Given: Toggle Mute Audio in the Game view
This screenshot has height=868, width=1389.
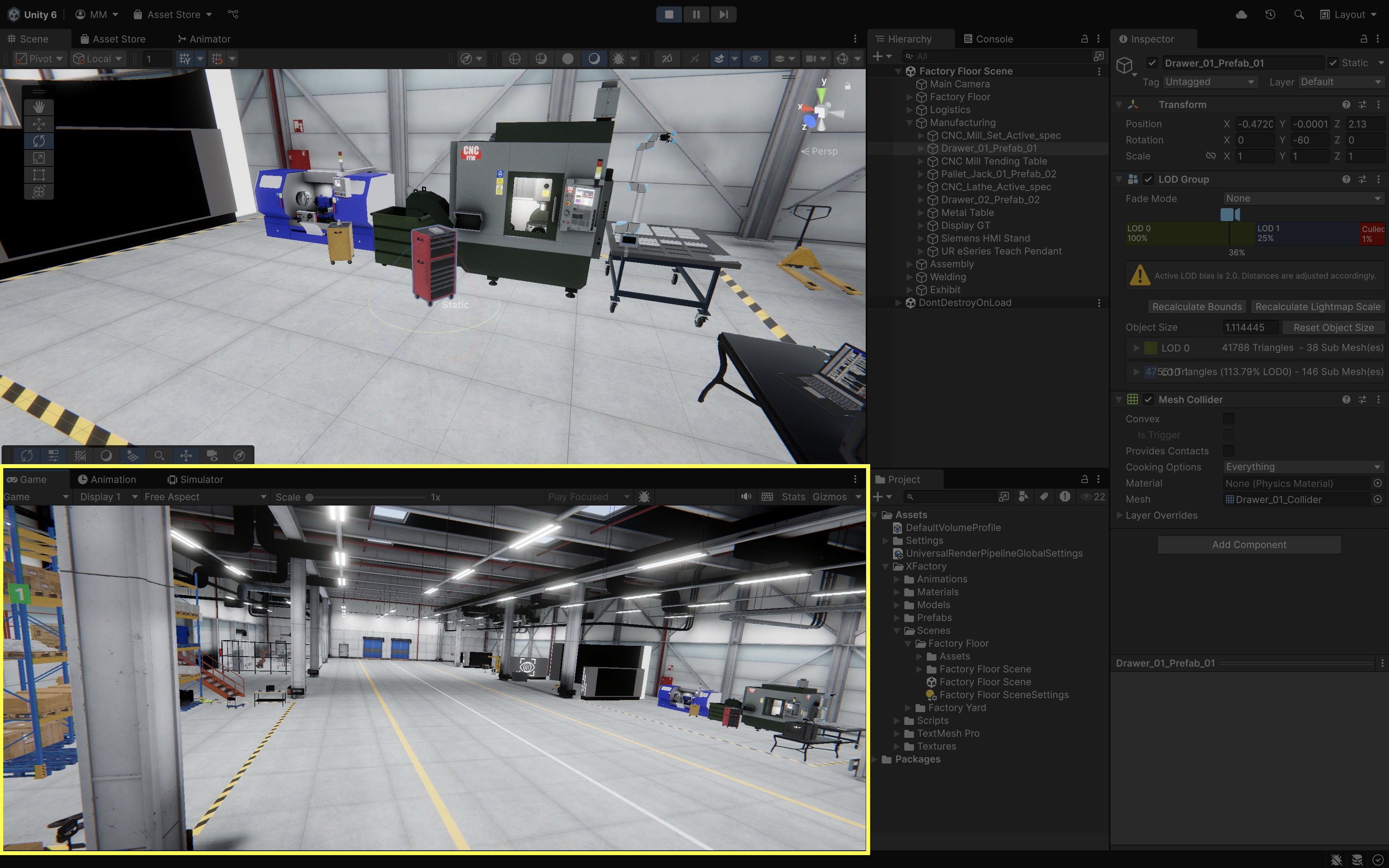Looking at the screenshot, I should (x=746, y=497).
